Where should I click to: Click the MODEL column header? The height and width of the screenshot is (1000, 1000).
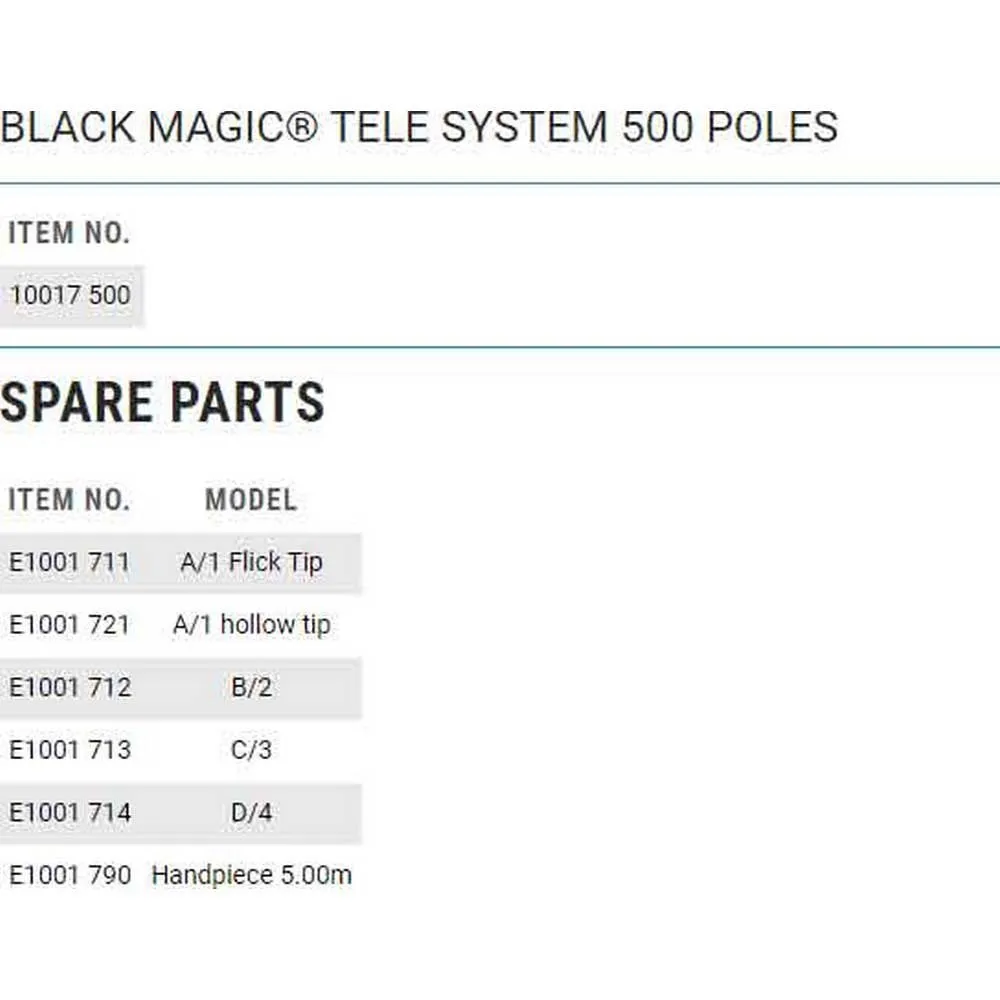(251, 500)
